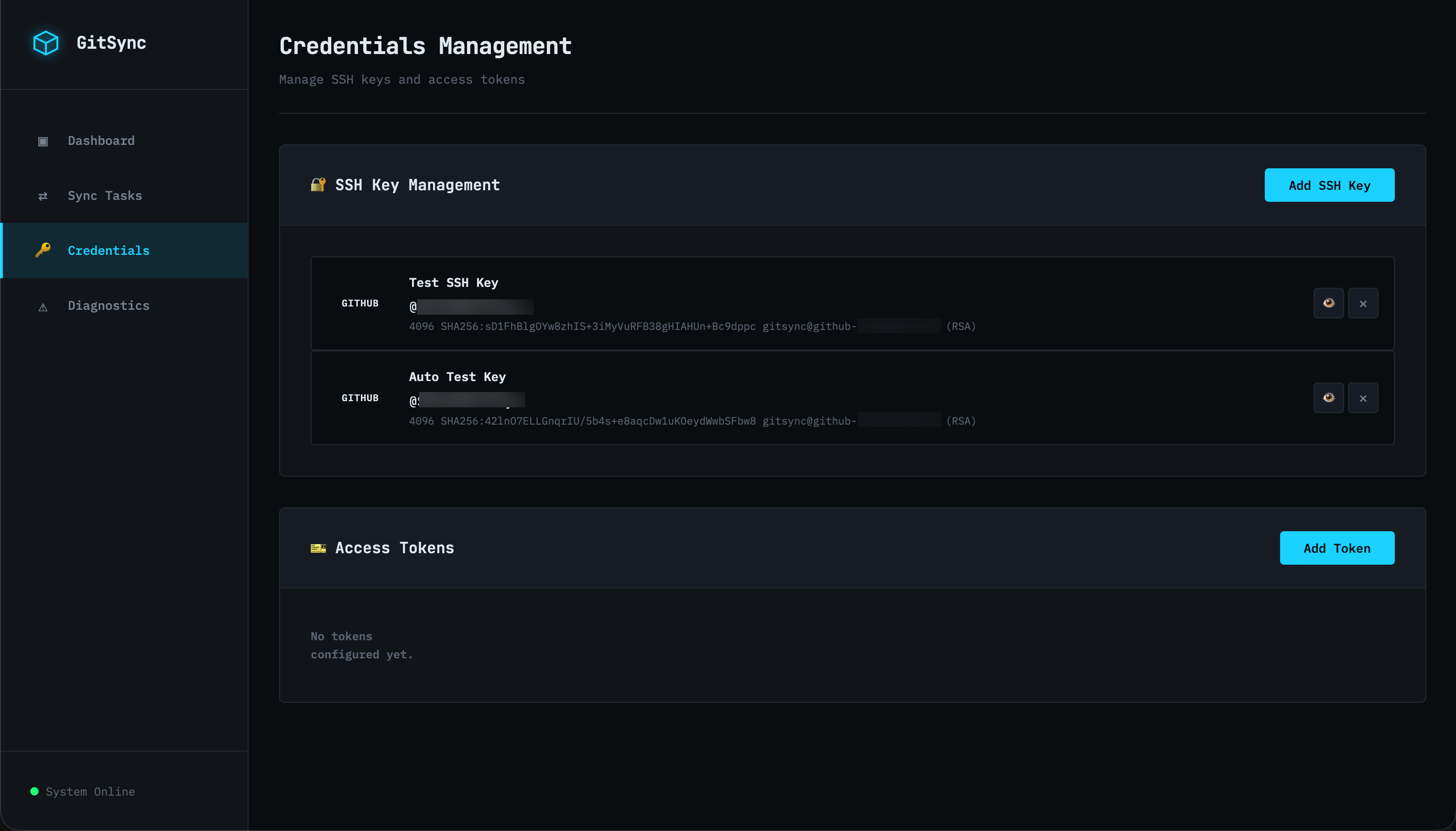The image size is (1456, 831).
Task: Reveal the Test SSH Key with eye icon
Action: click(x=1328, y=303)
